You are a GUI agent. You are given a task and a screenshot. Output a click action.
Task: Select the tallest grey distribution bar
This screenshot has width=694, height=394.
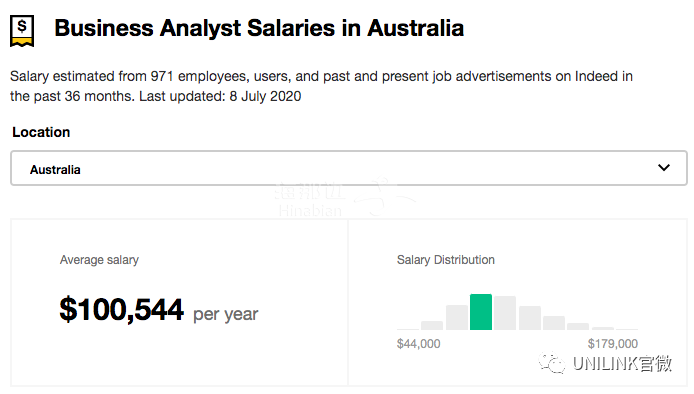(505, 313)
